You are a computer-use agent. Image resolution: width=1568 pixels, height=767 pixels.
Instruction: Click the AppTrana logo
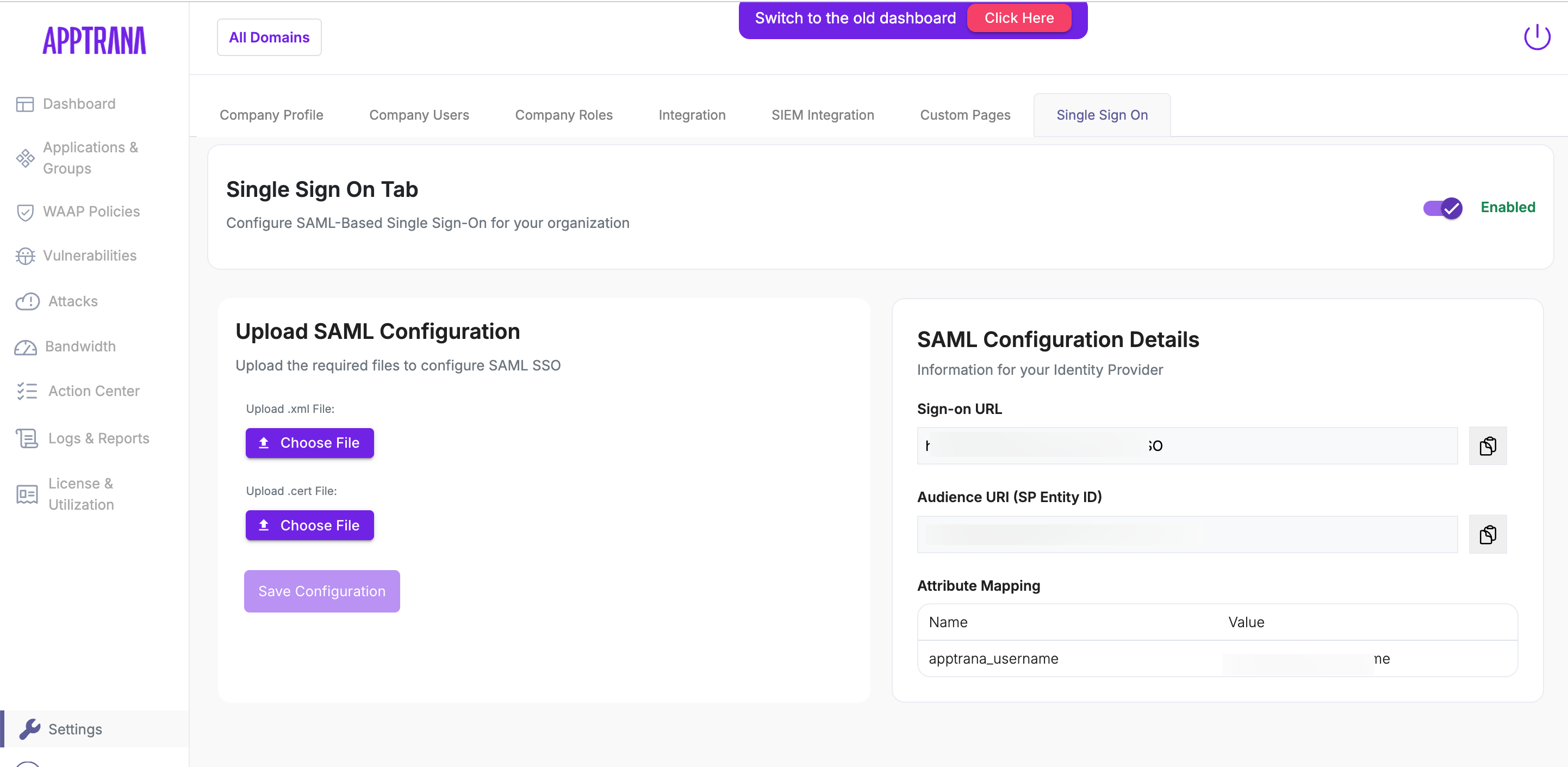point(95,40)
